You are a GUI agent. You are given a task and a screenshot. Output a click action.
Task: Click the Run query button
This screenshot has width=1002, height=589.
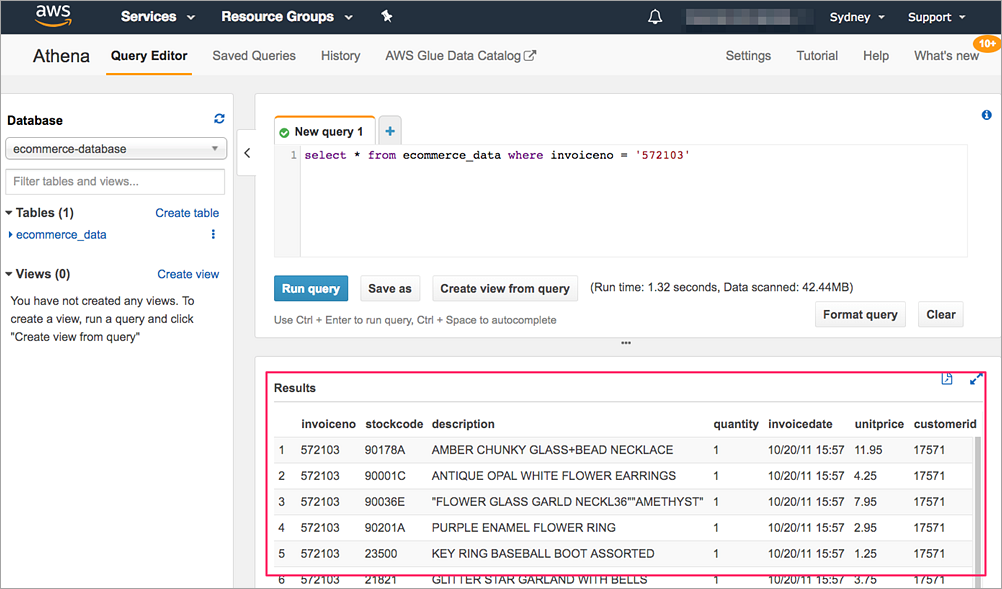[311, 289]
